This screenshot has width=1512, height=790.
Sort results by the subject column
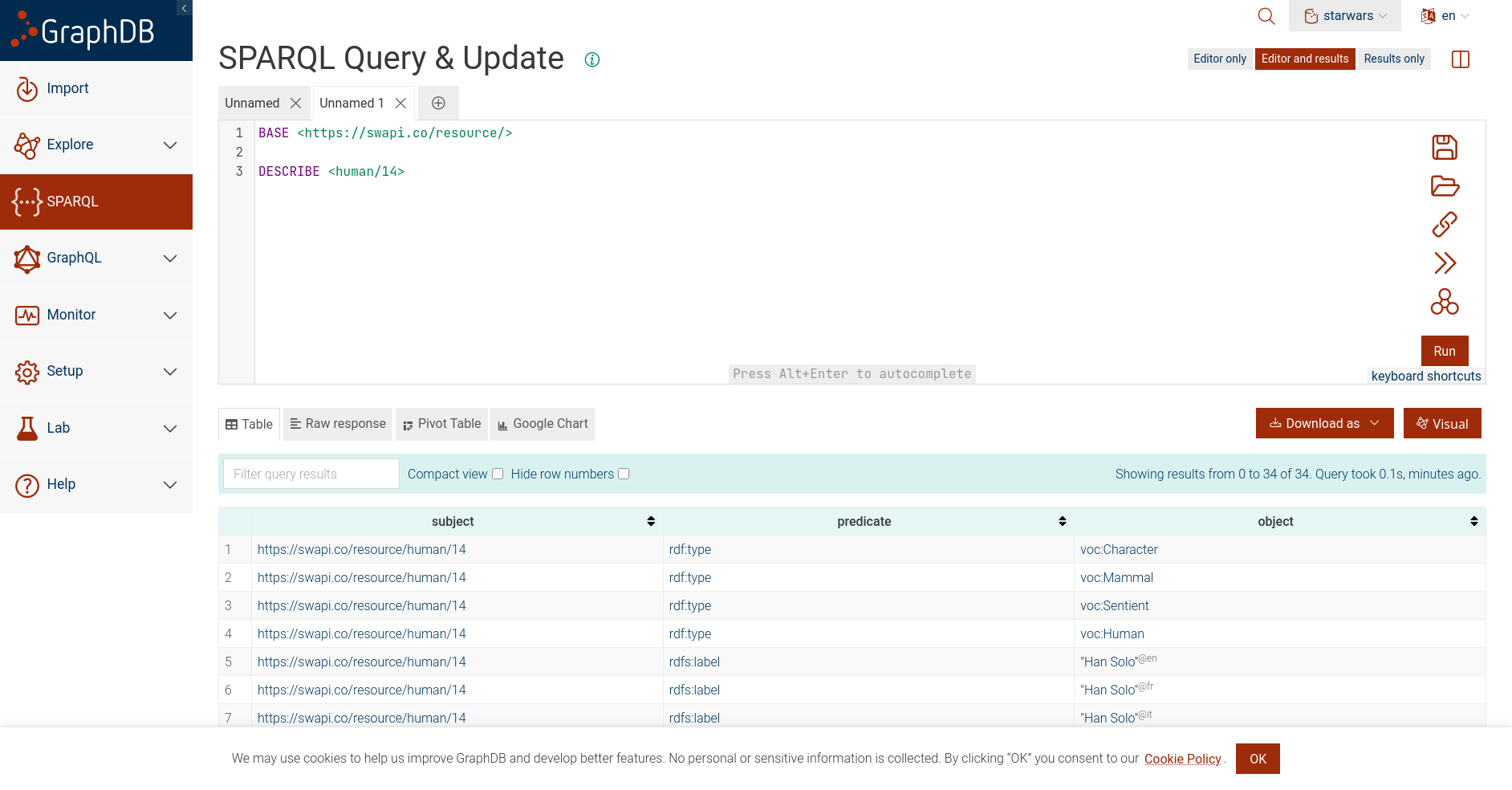[651, 521]
